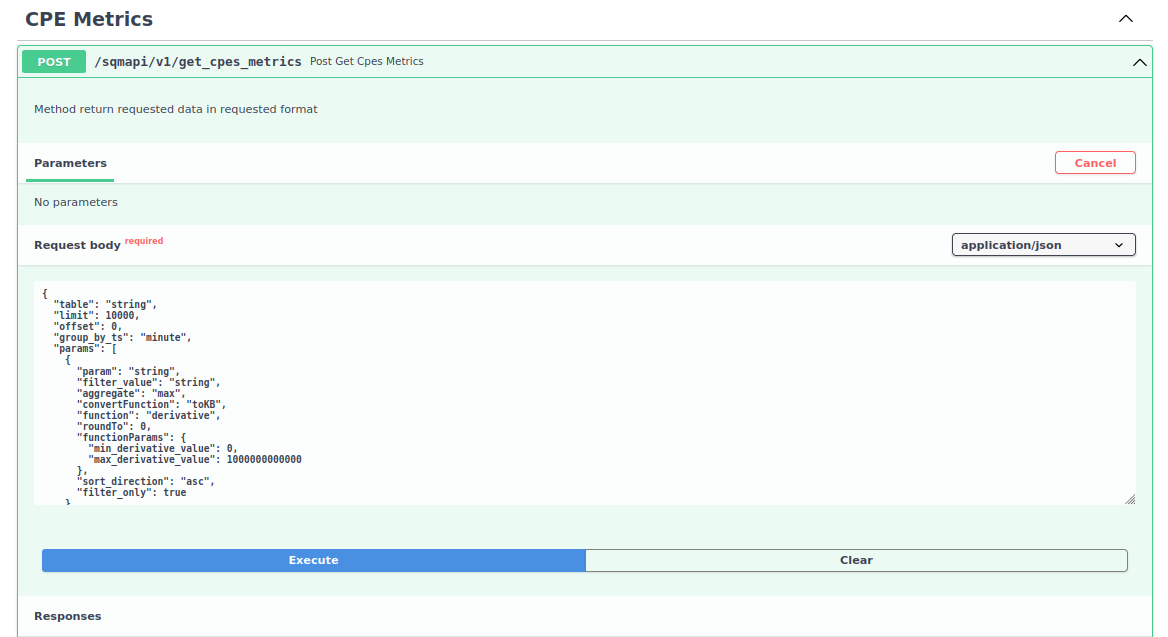This screenshot has width=1168, height=637.
Task: Open the application/json content type dropdown
Action: 1042,245
